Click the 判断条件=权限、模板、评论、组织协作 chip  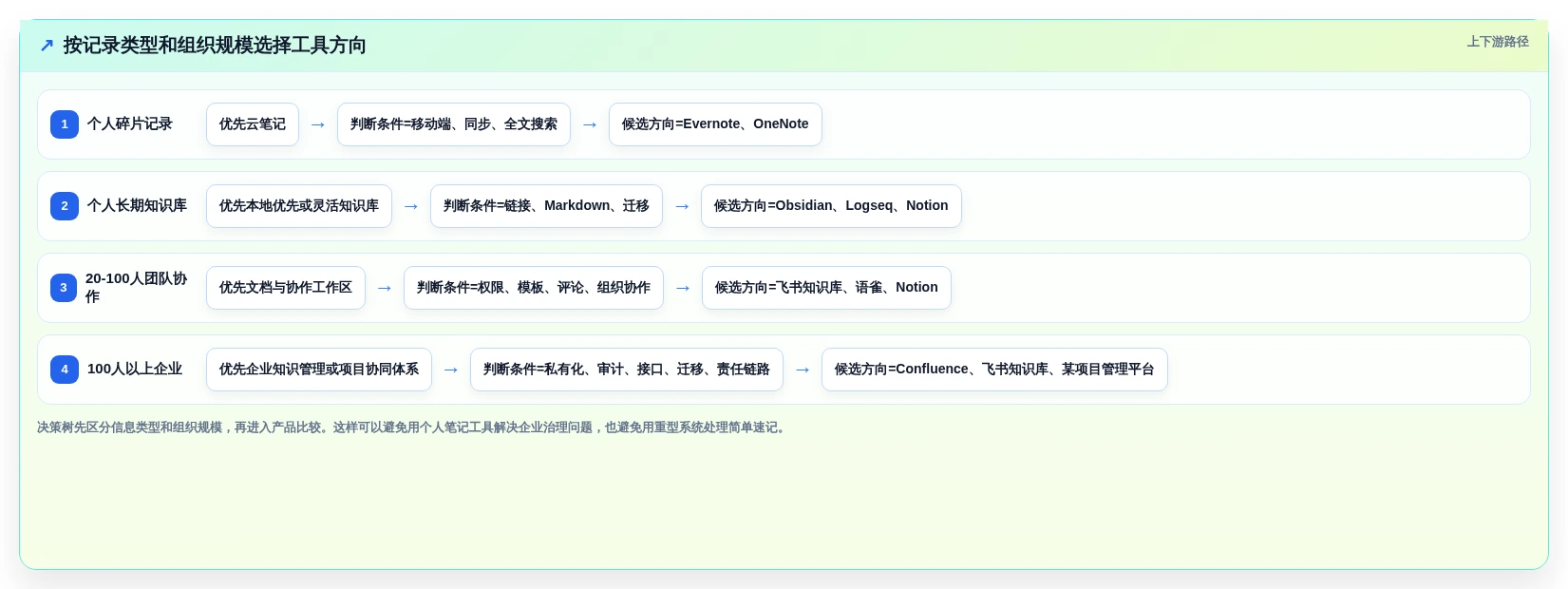point(534,288)
